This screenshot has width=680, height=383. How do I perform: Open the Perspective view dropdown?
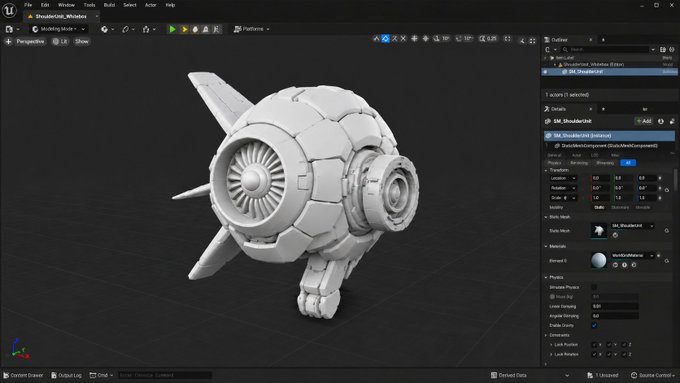(x=30, y=42)
